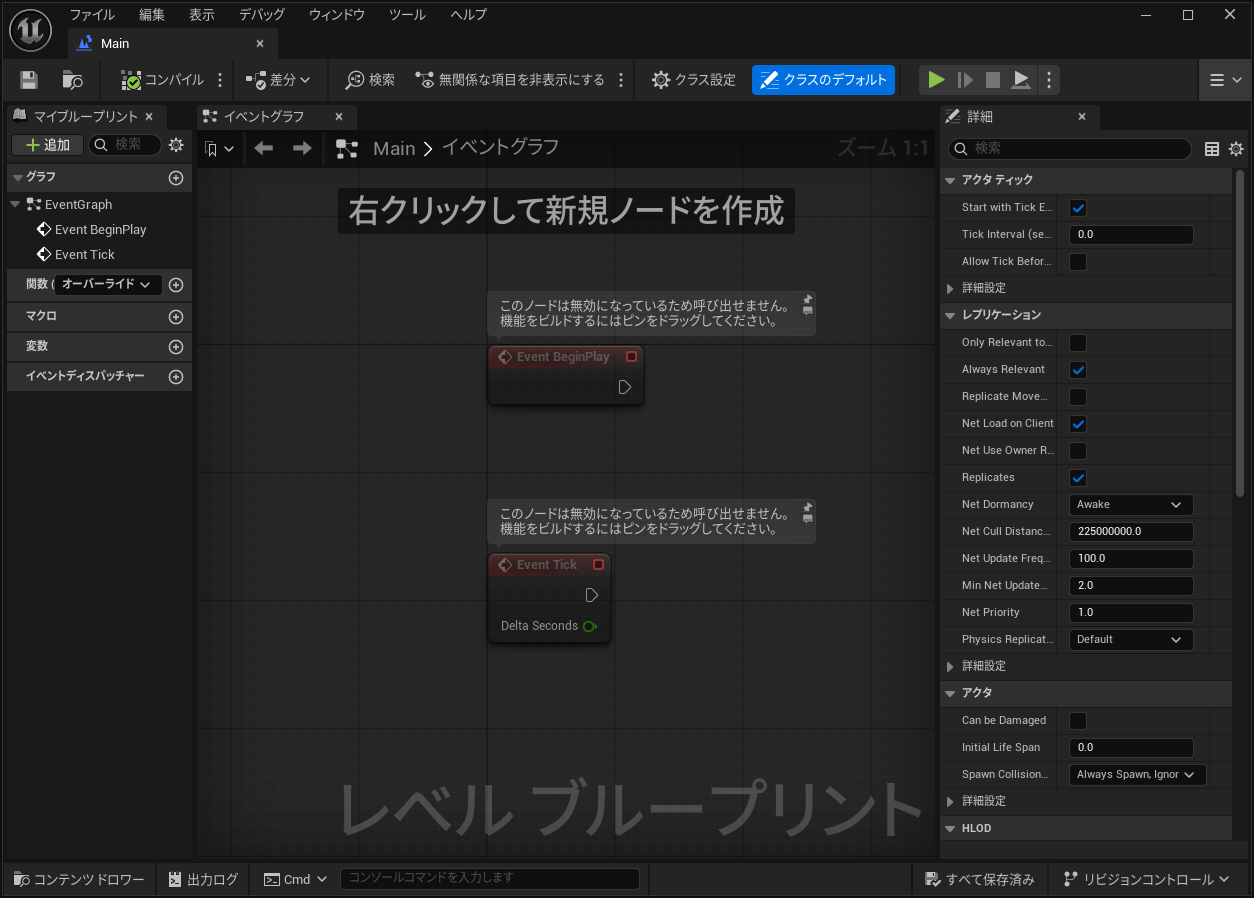Toggle 無関係な項目を非表示にする button
The height and width of the screenshot is (898, 1254).
510,80
